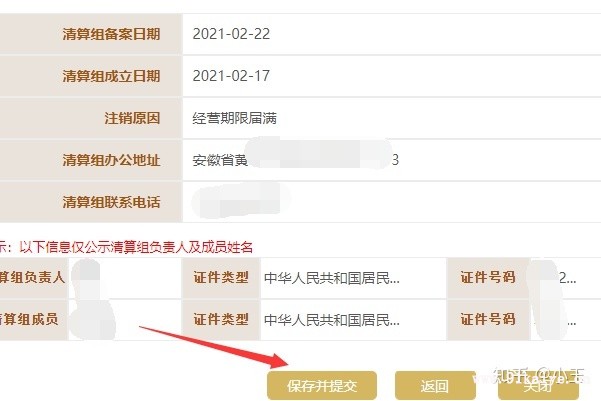Viewport: 601px width, 401px height.
Task: Click the 清算组负责人 name cell
Action: pos(125,278)
